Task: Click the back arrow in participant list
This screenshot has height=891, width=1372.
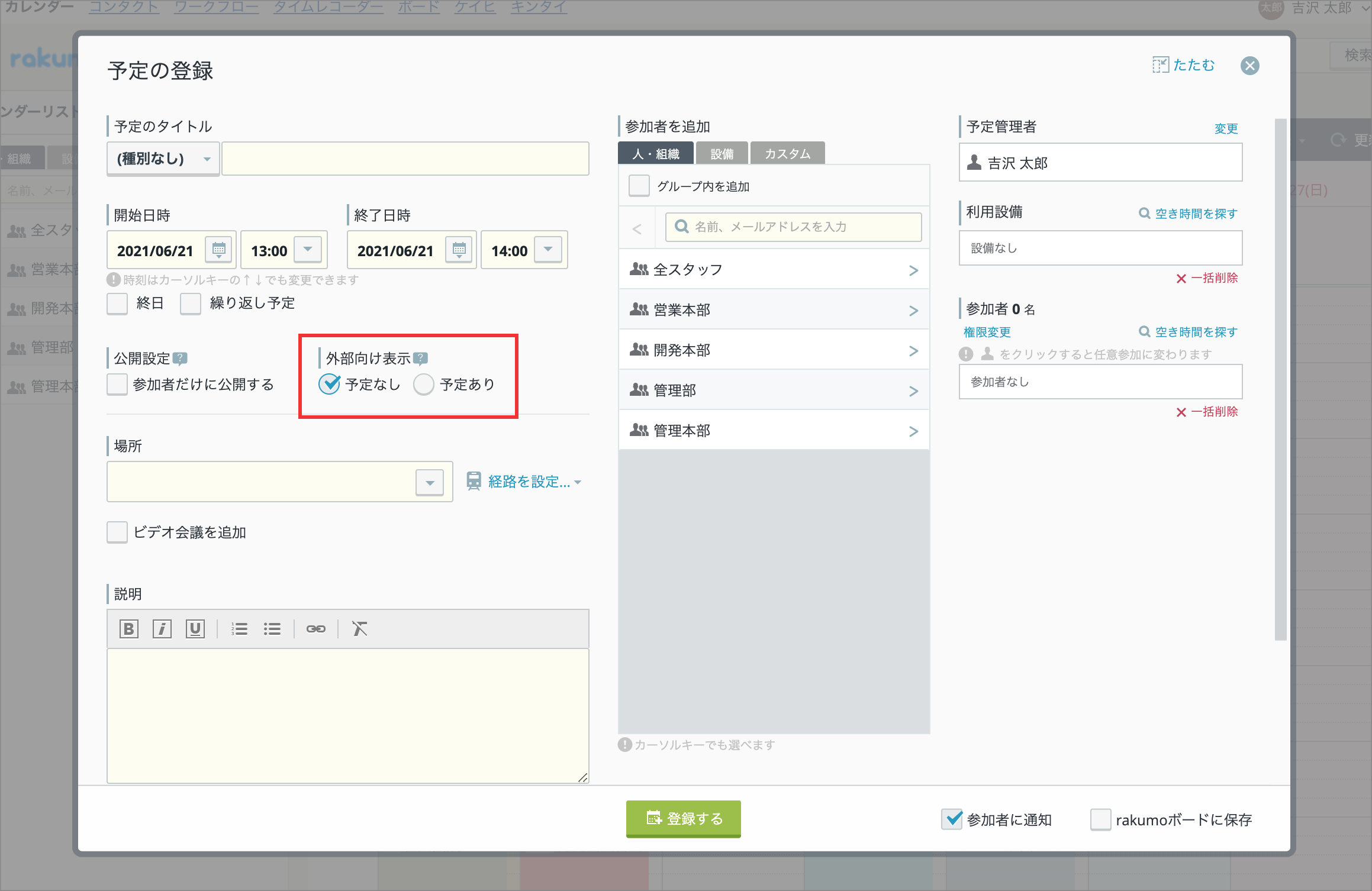Action: [637, 228]
